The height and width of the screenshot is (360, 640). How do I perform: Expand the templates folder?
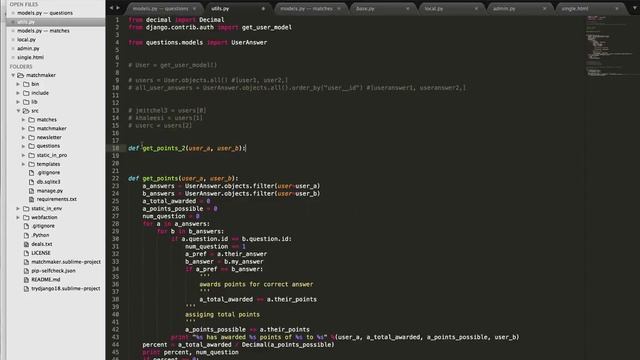point(23,164)
